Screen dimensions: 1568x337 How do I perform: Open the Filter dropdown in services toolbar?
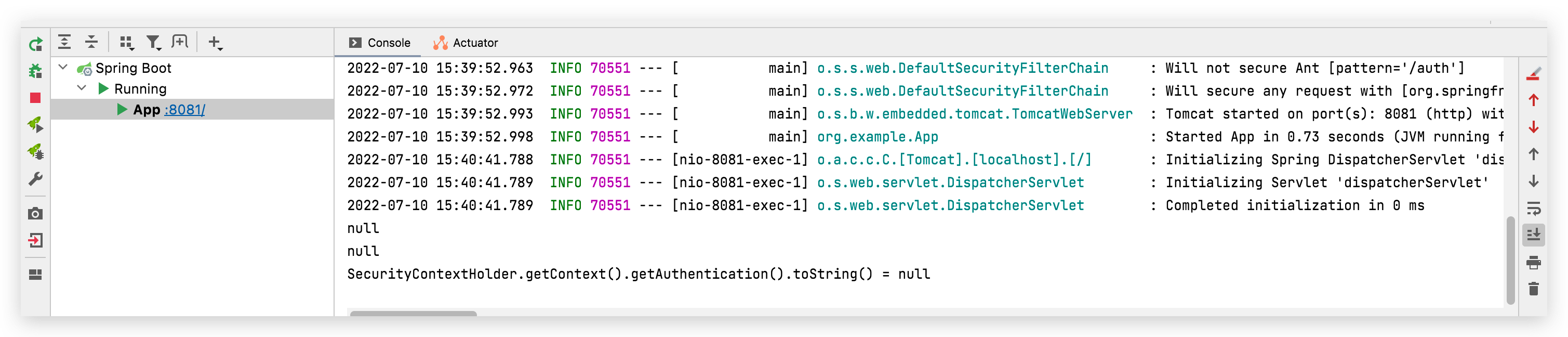[153, 42]
